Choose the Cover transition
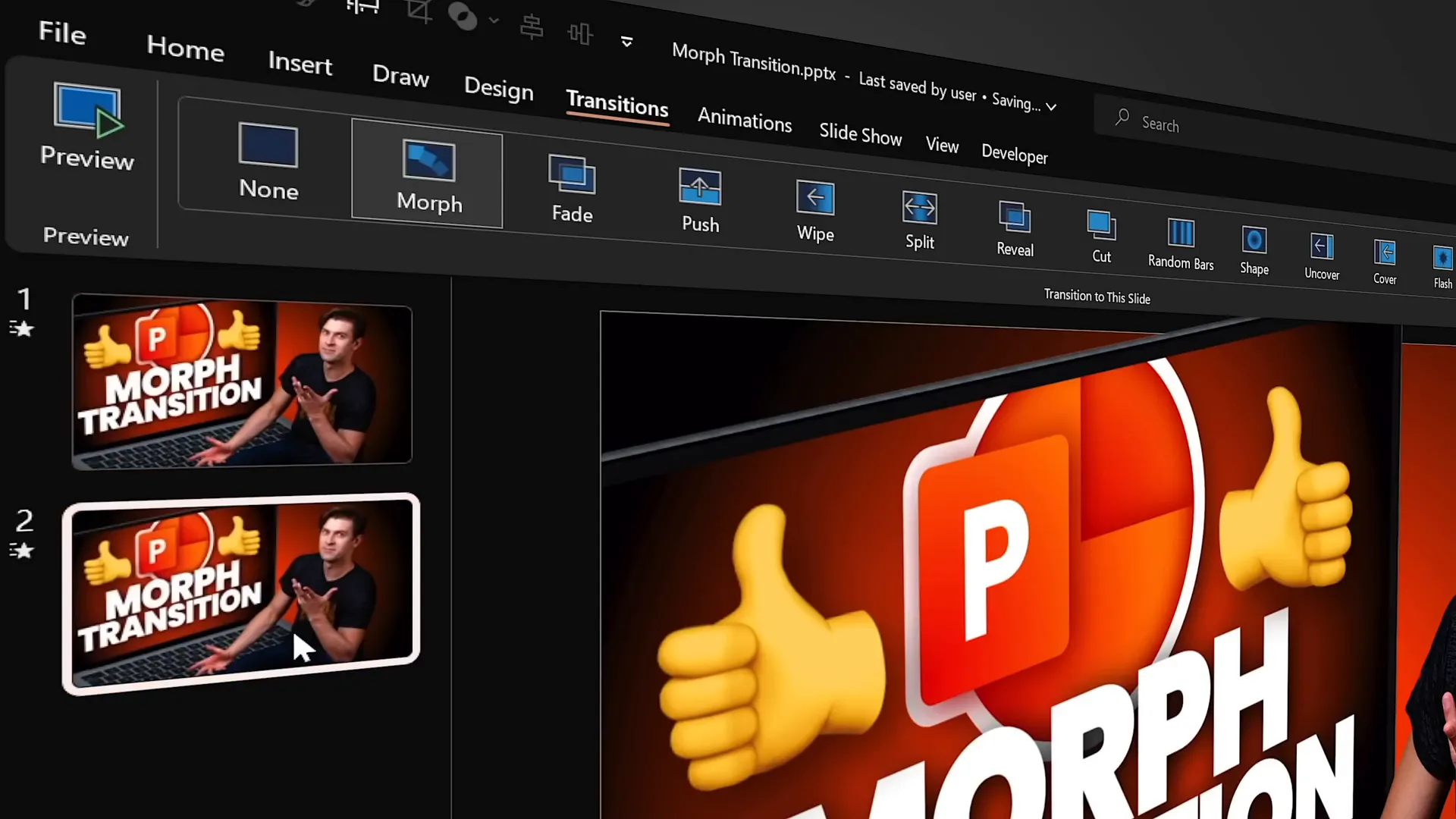1456x819 pixels. [x=1385, y=262]
